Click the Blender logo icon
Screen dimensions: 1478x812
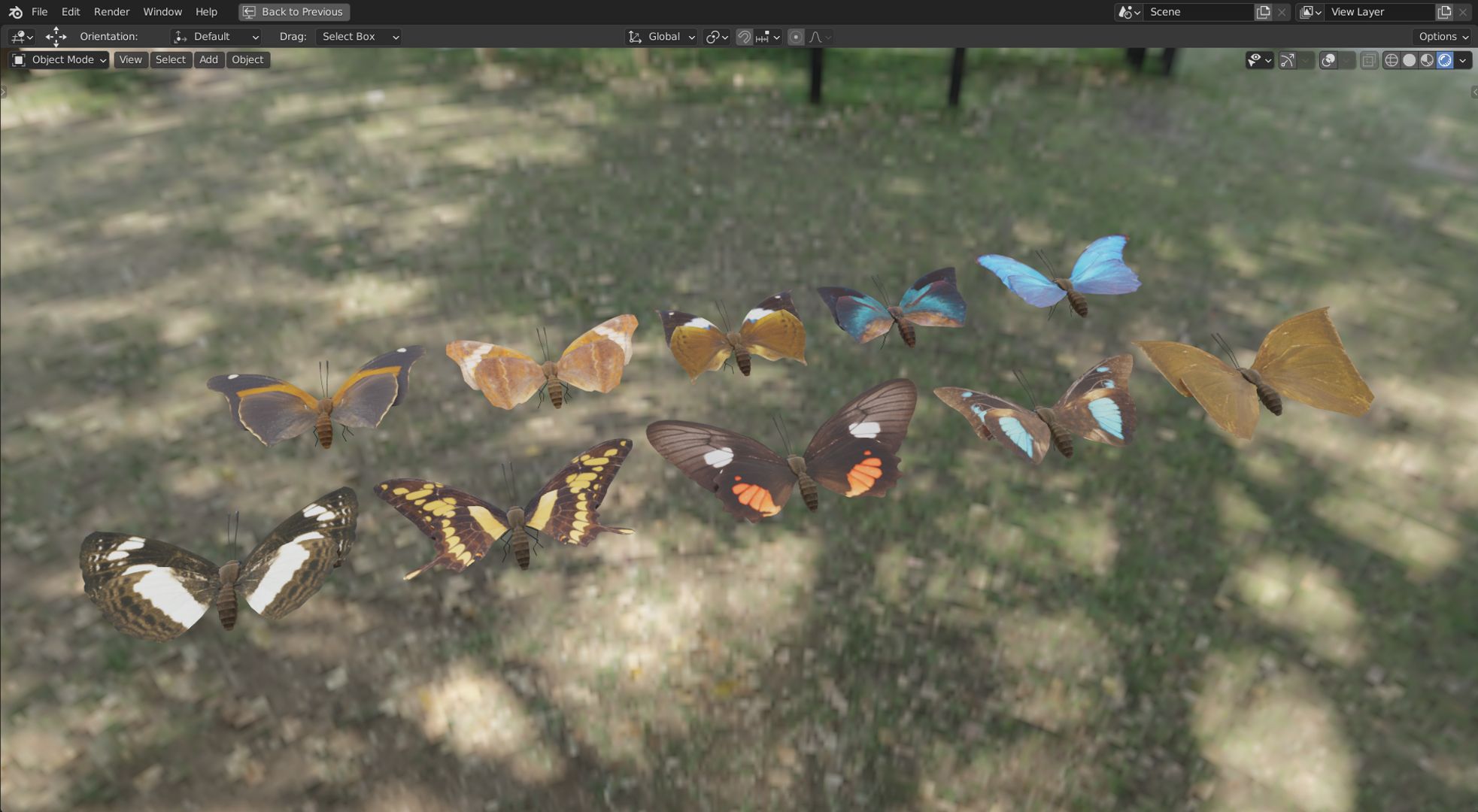(x=15, y=12)
